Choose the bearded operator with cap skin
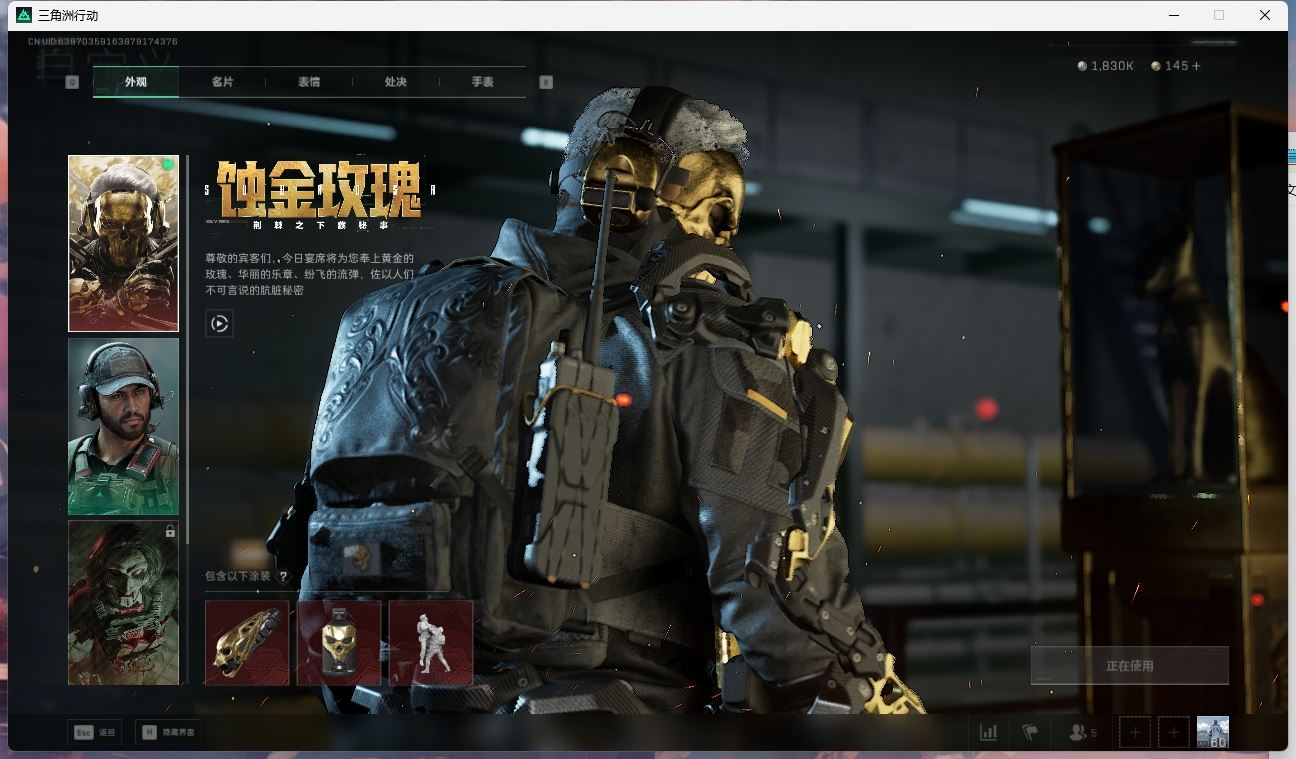This screenshot has width=1296, height=759. (123, 426)
